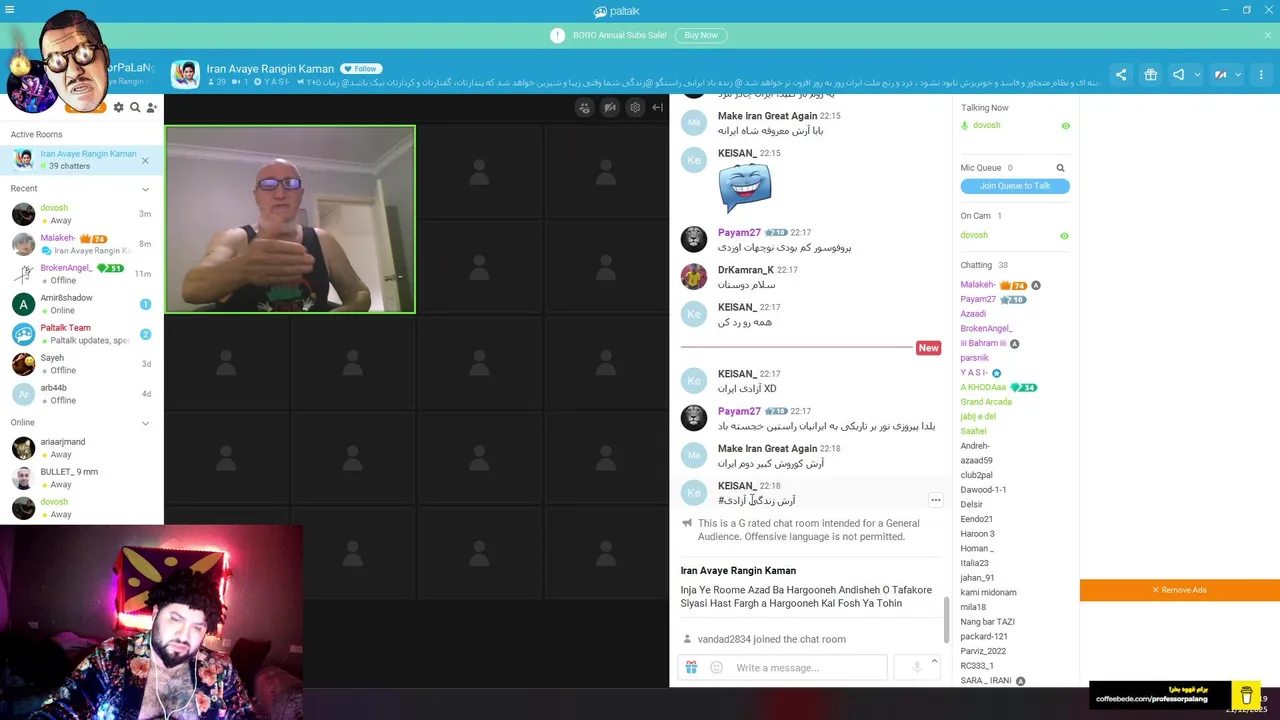The height and width of the screenshot is (720, 1280).
Task: Open Sayeh in Recent list
Action: click(x=81, y=364)
